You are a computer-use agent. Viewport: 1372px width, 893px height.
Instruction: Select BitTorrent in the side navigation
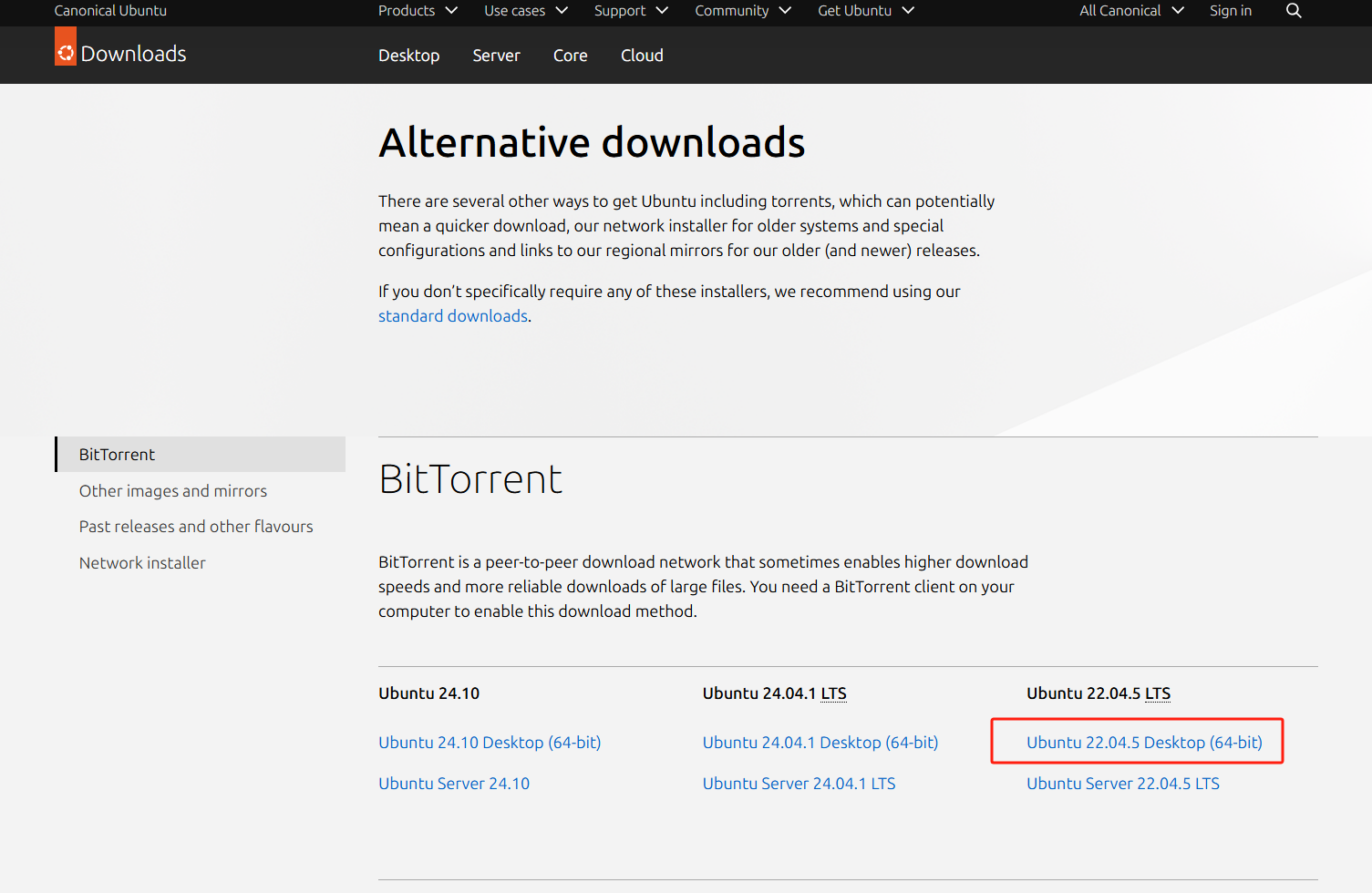(201, 455)
